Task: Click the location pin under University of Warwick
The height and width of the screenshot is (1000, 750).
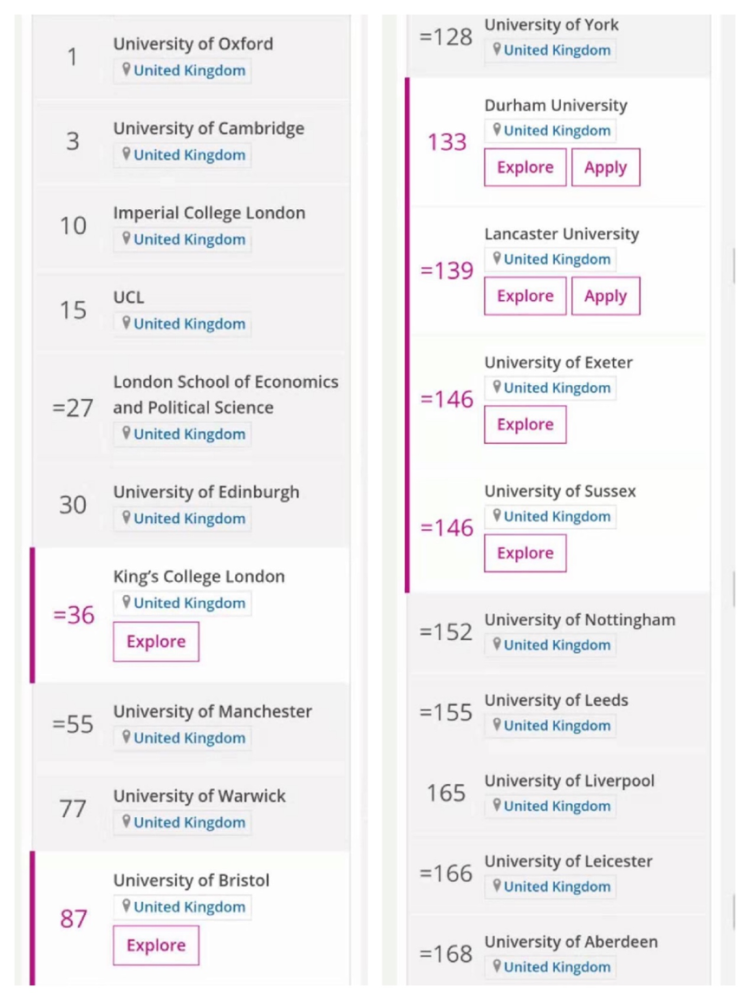Action: click(x=126, y=822)
